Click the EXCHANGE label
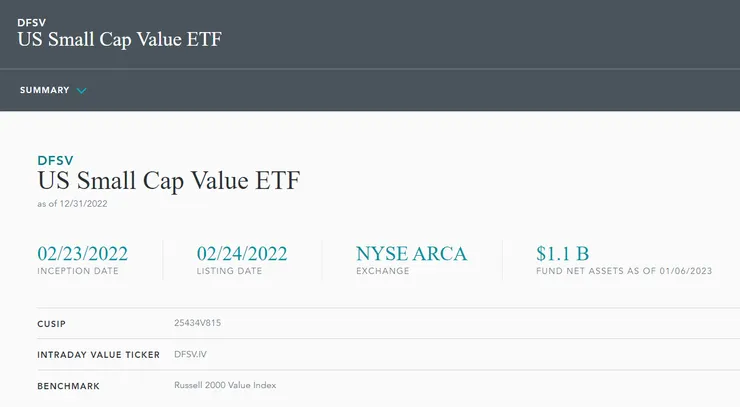Image resolution: width=740 pixels, height=407 pixels. point(382,271)
